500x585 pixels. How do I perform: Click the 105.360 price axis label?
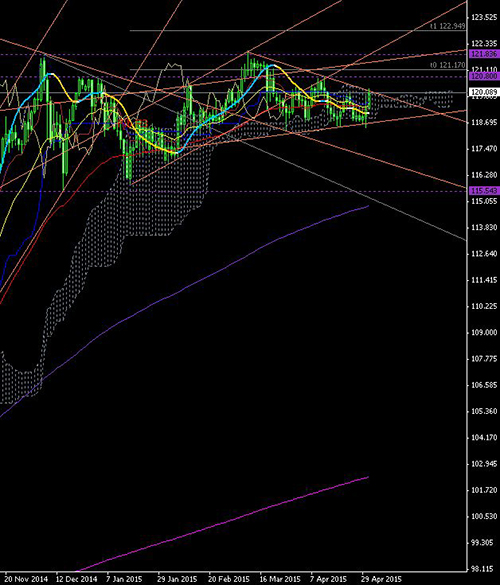[484, 412]
